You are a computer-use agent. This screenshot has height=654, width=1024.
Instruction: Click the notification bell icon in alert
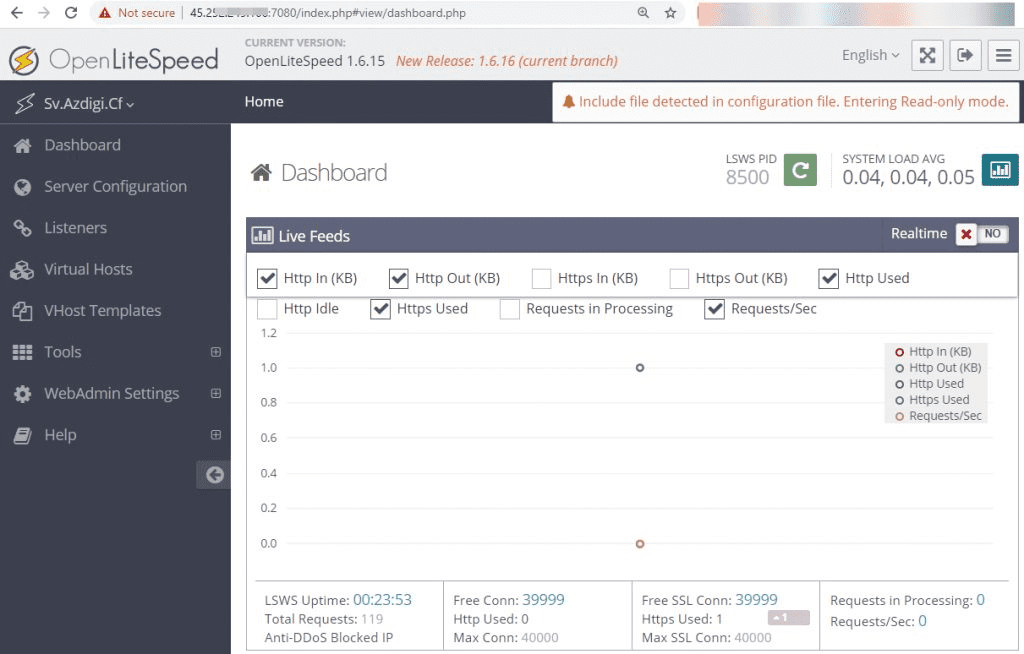point(569,101)
